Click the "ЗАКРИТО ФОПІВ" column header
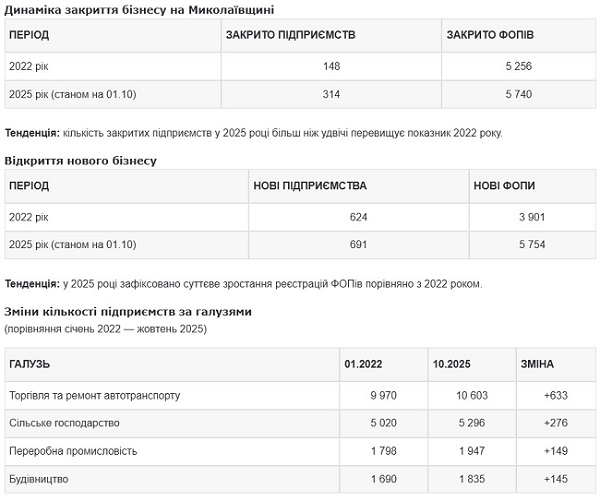The height and width of the screenshot is (501, 600). point(491,35)
